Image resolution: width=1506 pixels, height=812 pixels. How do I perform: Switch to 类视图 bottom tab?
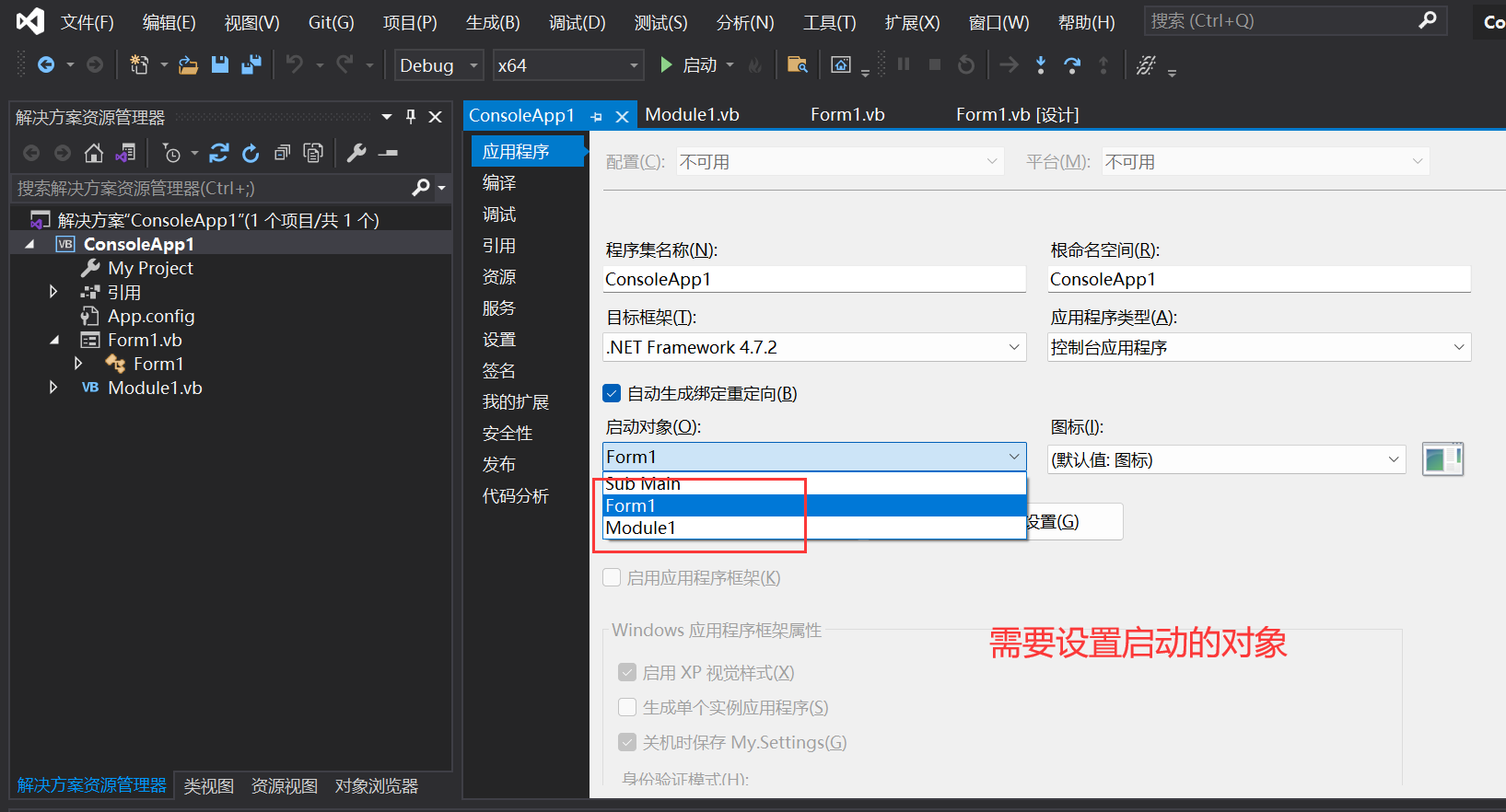point(209,785)
